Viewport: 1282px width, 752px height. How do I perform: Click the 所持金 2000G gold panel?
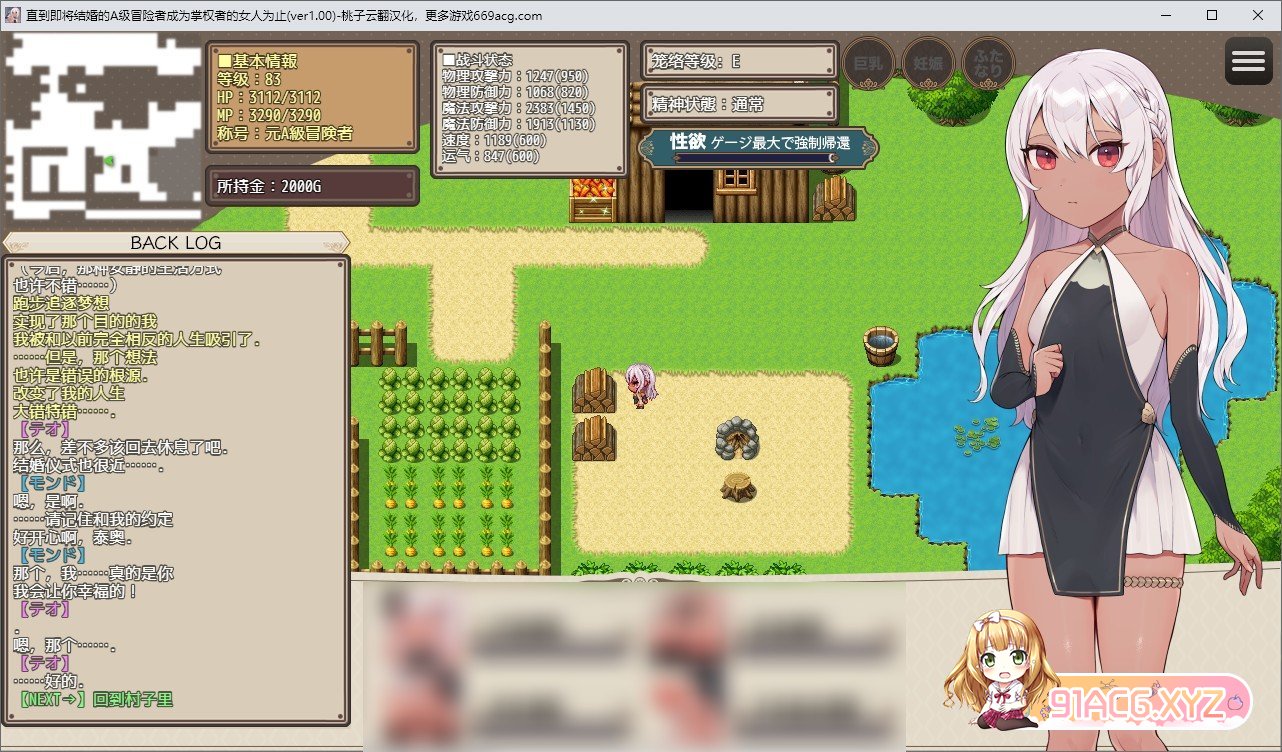(312, 186)
